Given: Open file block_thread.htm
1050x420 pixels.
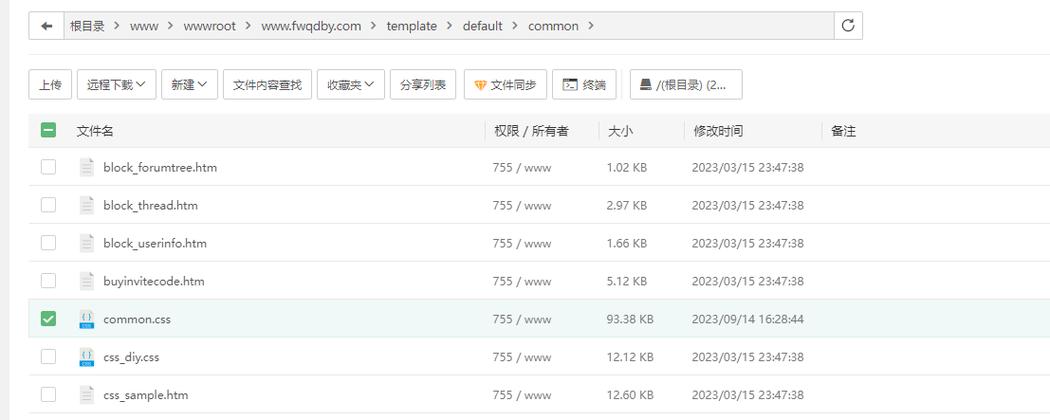Looking at the screenshot, I should pyautogui.click(x=151, y=205).
